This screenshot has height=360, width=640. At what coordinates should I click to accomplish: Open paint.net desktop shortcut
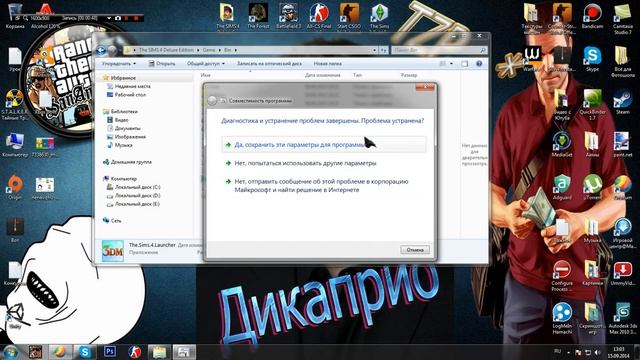622,144
